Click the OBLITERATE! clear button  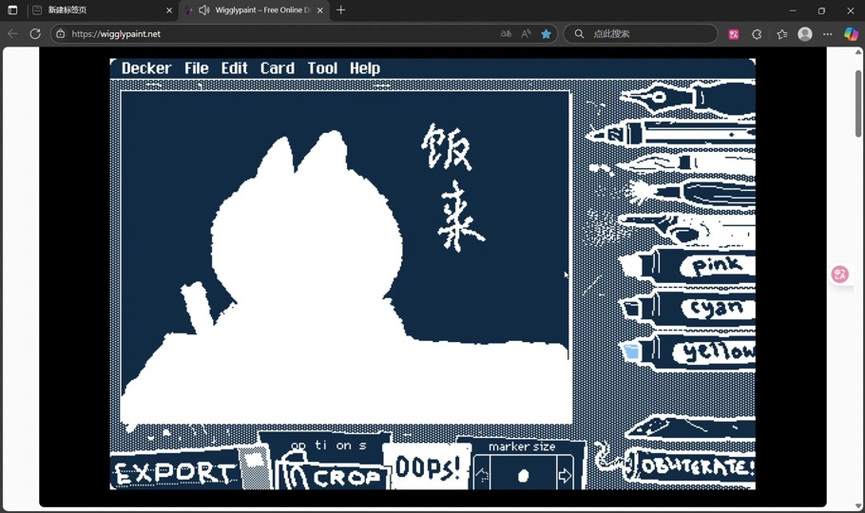[x=690, y=466]
